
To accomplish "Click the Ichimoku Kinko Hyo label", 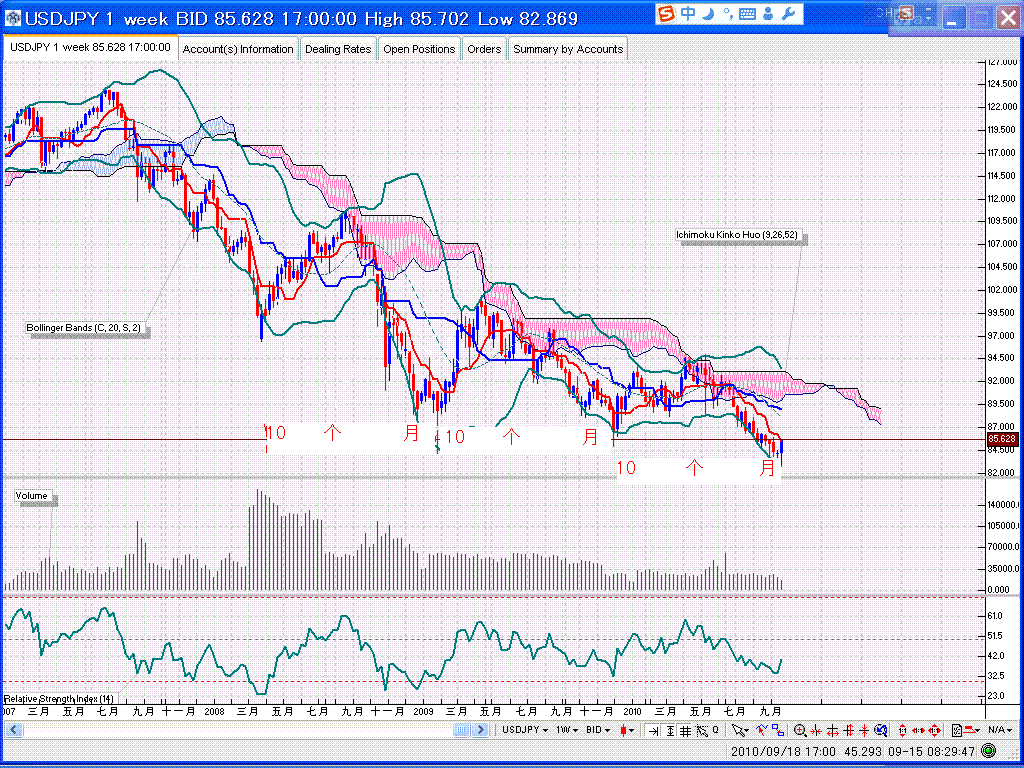I will click(740, 236).
